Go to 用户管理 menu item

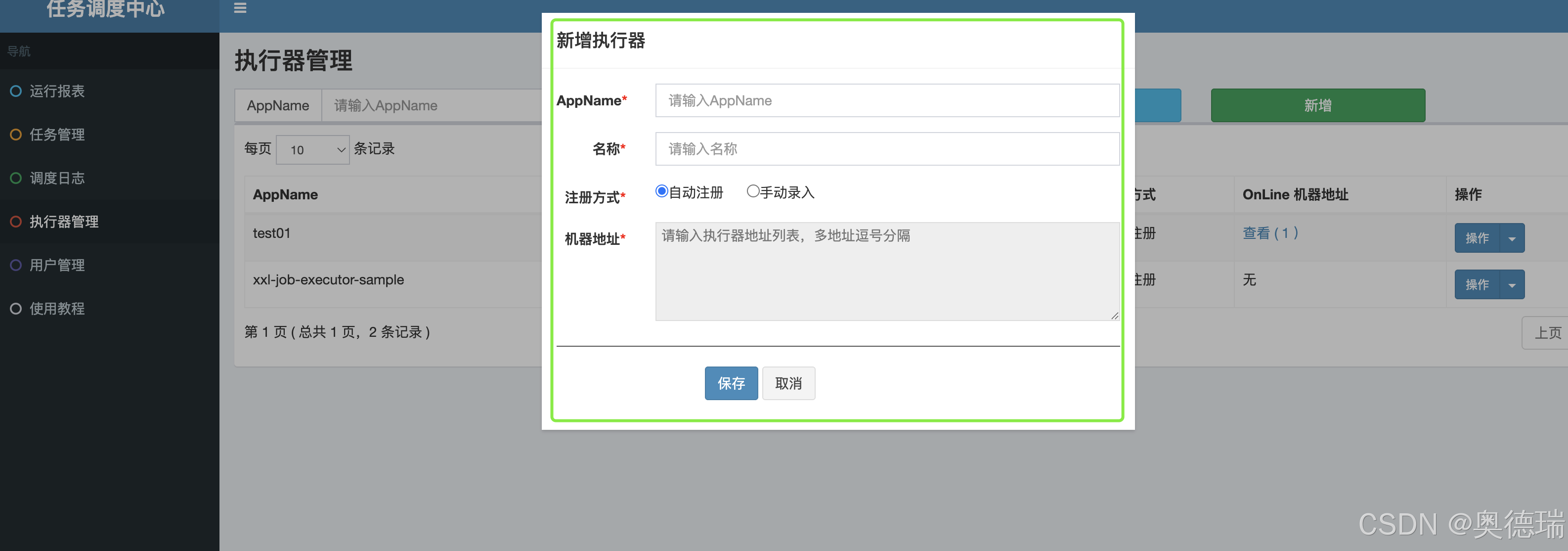click(57, 265)
